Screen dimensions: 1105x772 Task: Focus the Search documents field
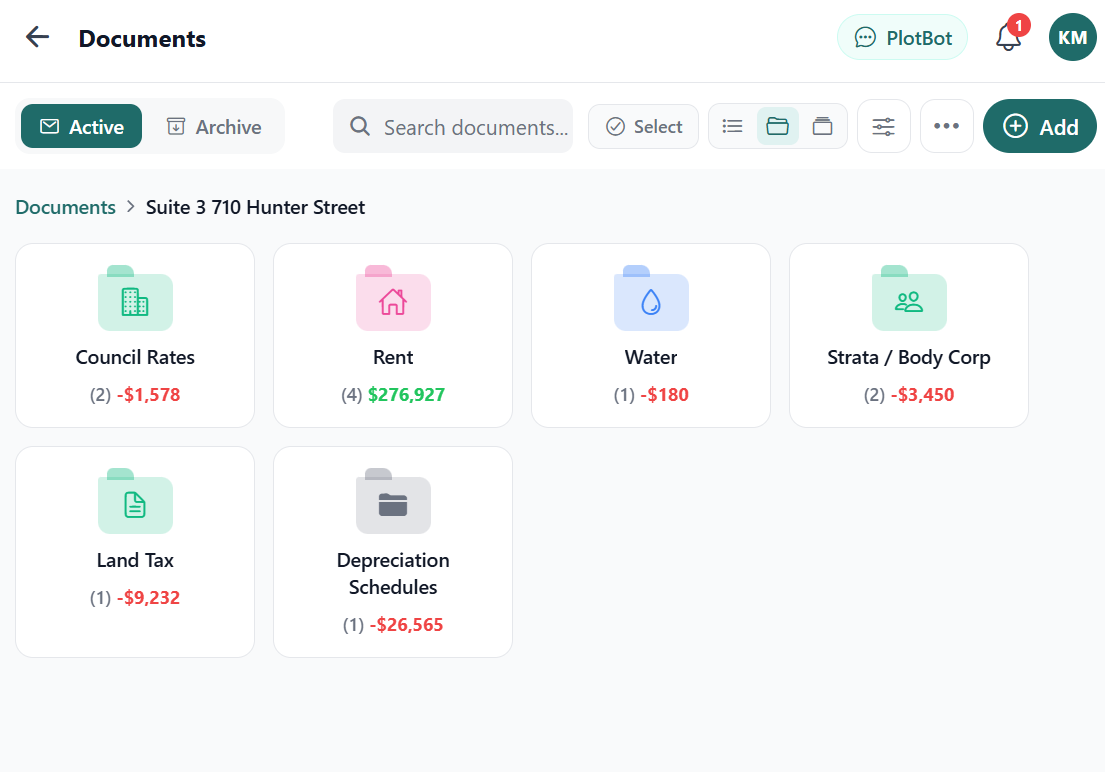tap(452, 126)
